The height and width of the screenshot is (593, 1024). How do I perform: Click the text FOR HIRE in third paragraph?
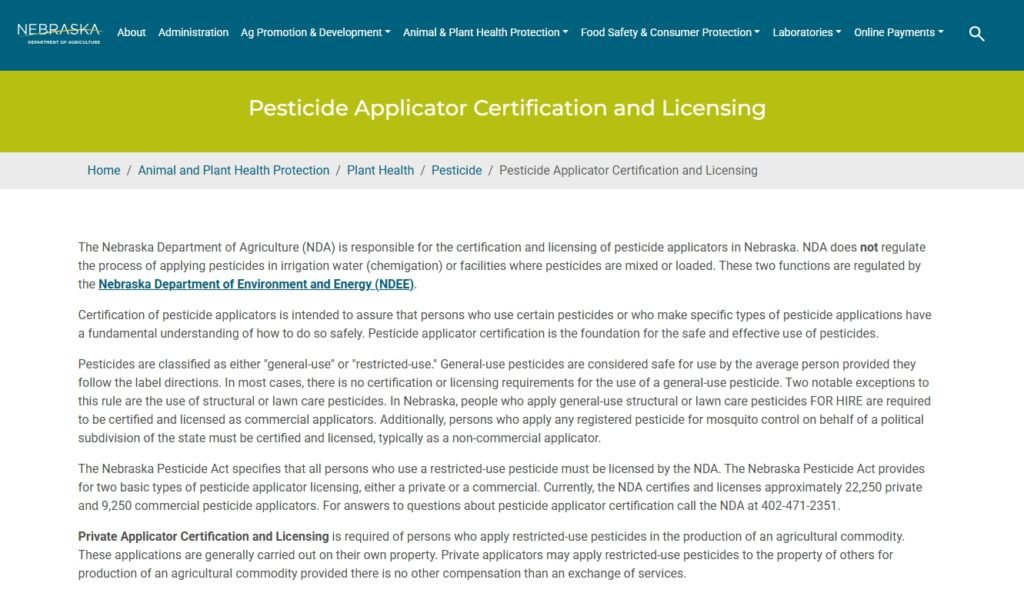pos(836,401)
